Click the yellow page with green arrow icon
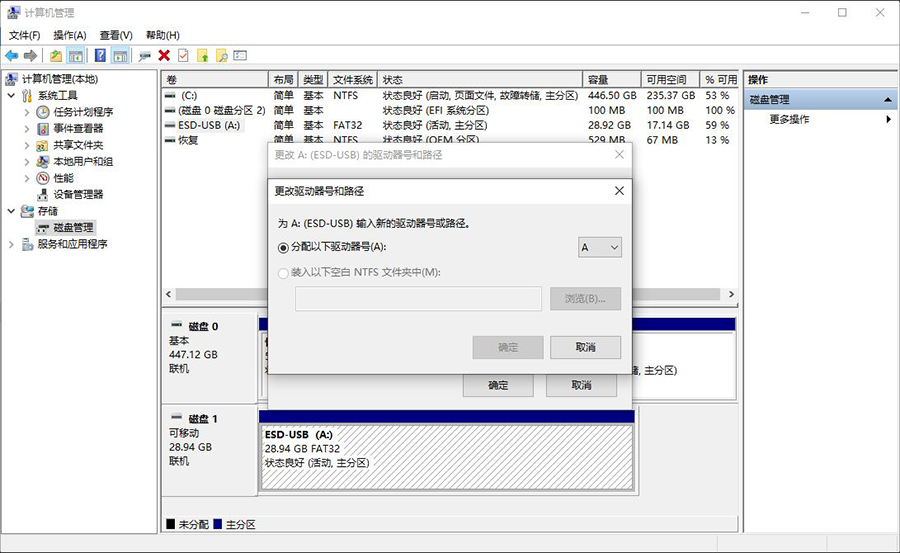900x553 pixels. (x=203, y=56)
